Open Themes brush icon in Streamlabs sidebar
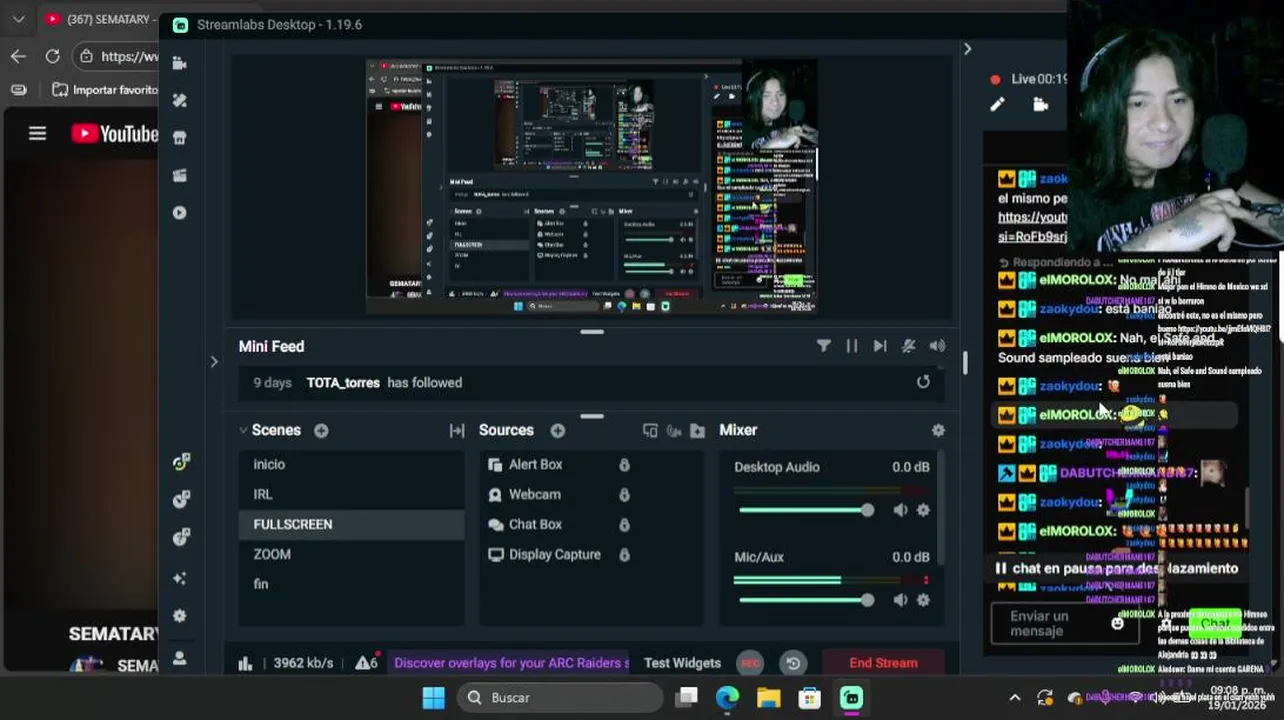This screenshot has width=1284, height=720. pyautogui.click(x=179, y=100)
